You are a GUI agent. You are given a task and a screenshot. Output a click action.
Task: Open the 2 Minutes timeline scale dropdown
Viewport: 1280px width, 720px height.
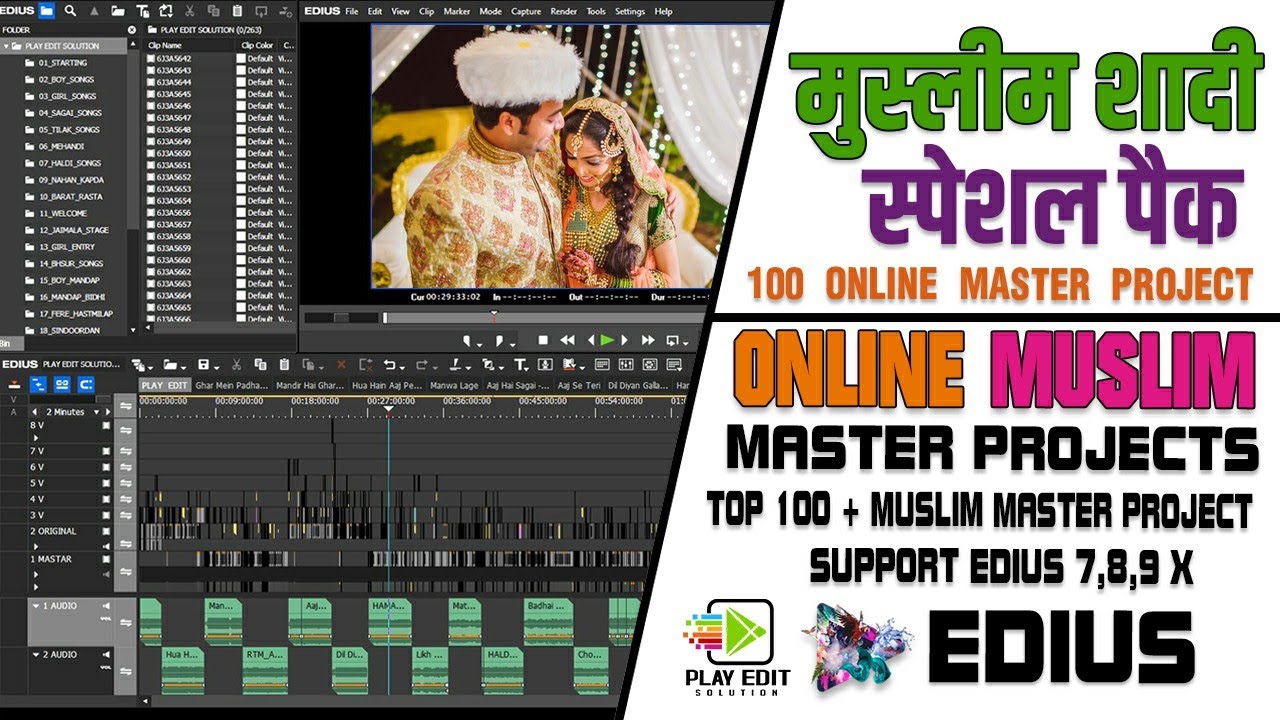tap(97, 412)
